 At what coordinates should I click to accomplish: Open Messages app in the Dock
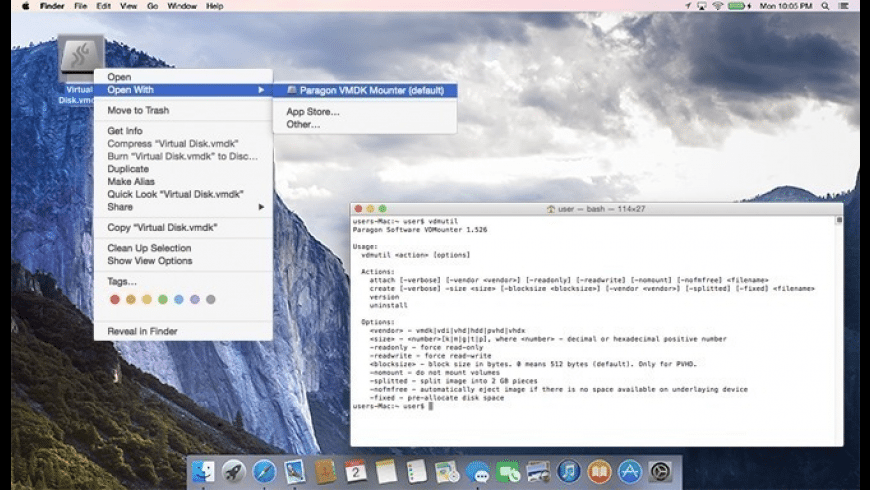[478, 472]
